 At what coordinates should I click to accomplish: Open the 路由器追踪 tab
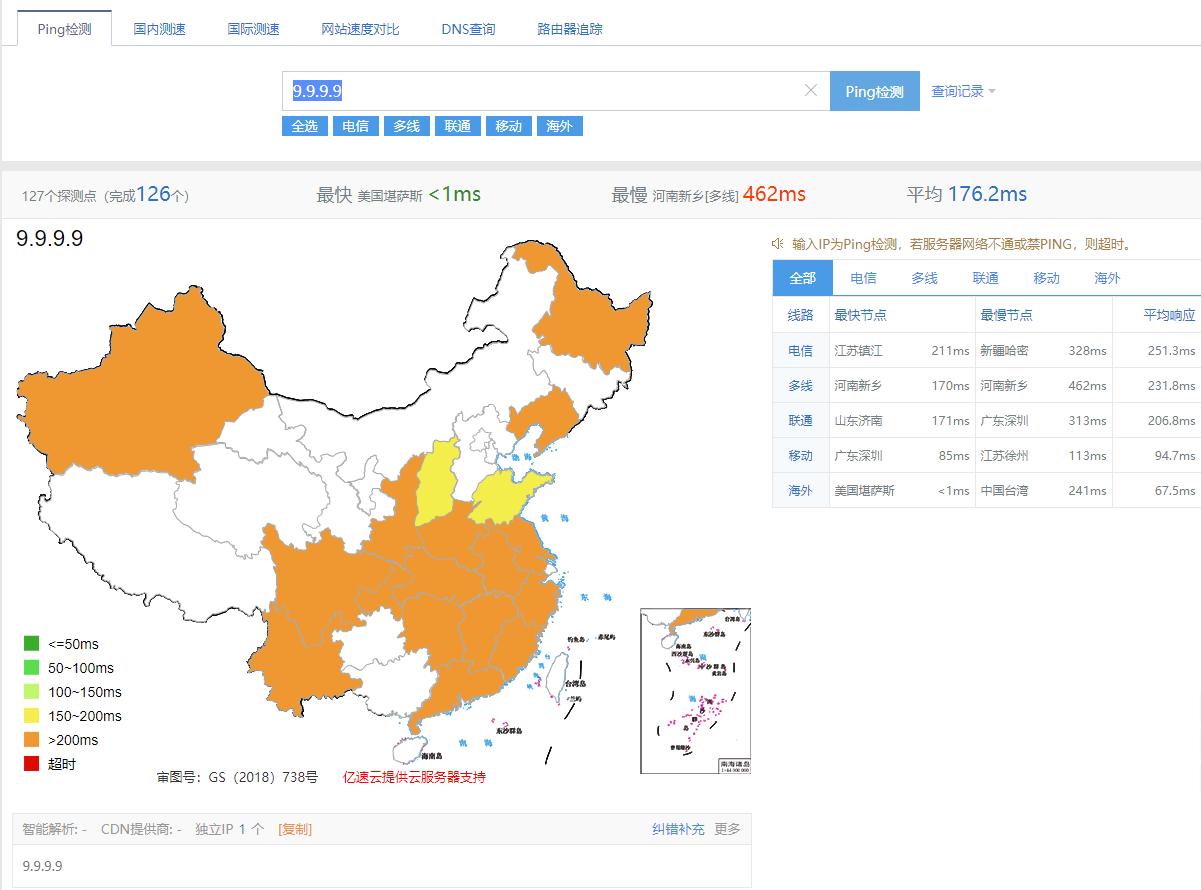click(570, 29)
